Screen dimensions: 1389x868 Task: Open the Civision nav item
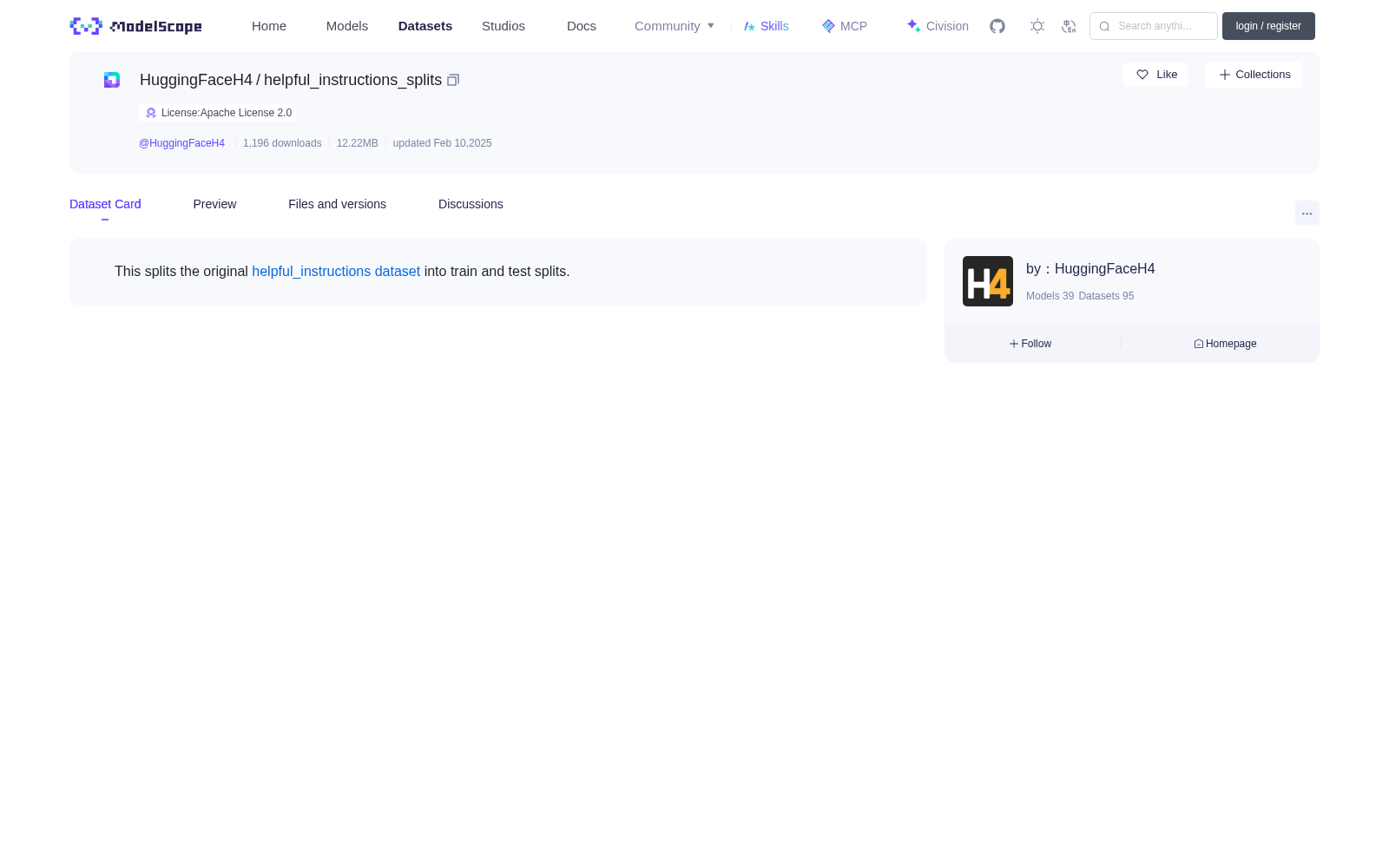pos(937,26)
